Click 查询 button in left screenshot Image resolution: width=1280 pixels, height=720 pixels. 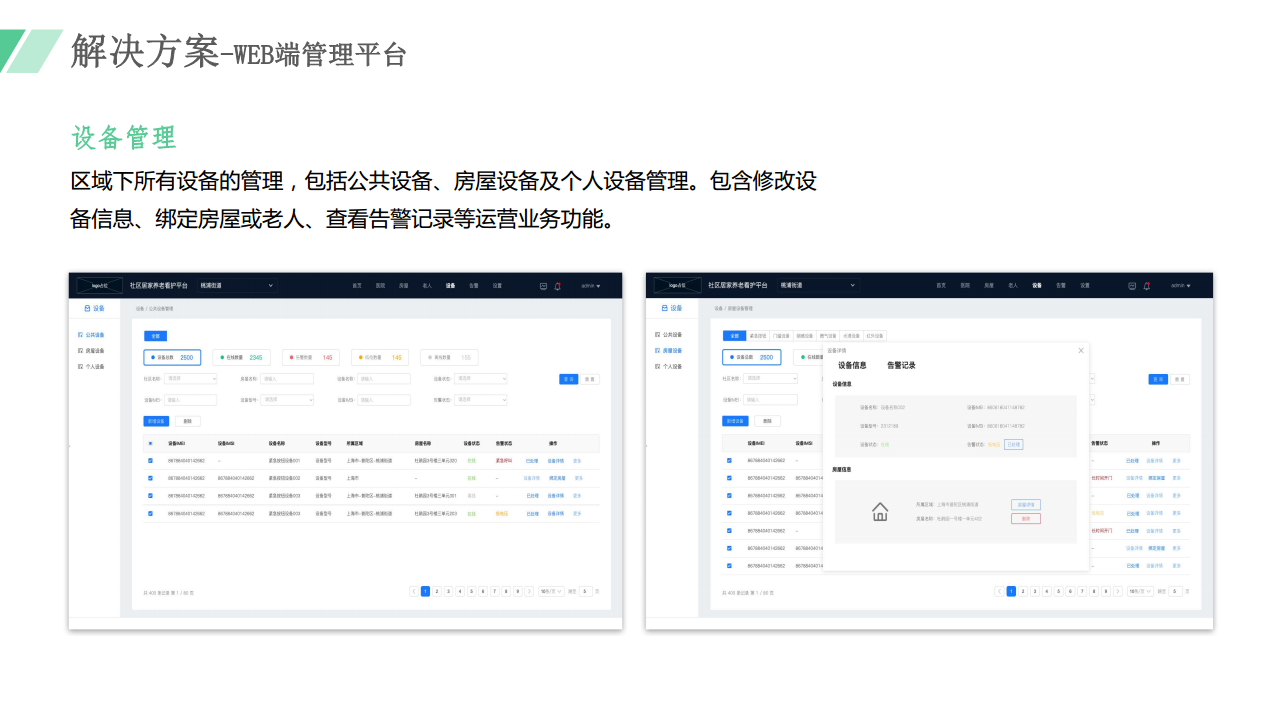click(x=568, y=379)
